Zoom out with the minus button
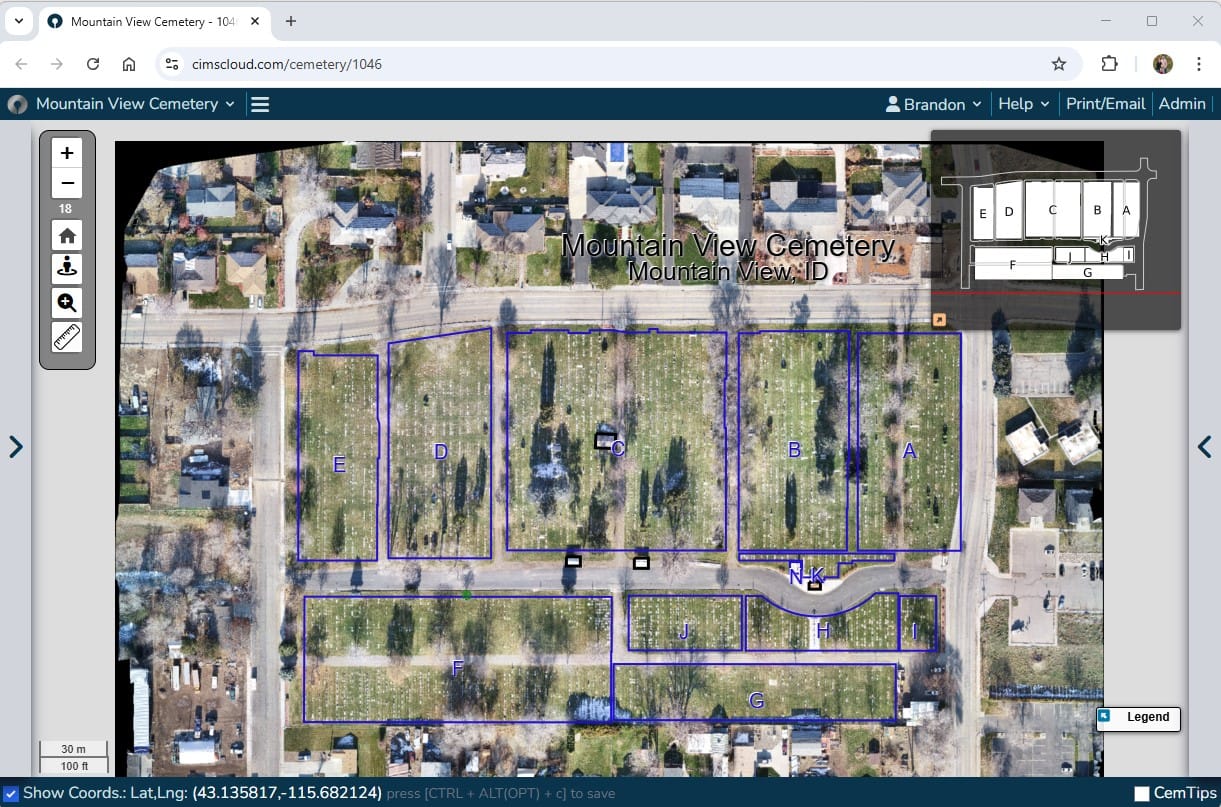Screen dimensions: 1221x807 click(x=67, y=183)
